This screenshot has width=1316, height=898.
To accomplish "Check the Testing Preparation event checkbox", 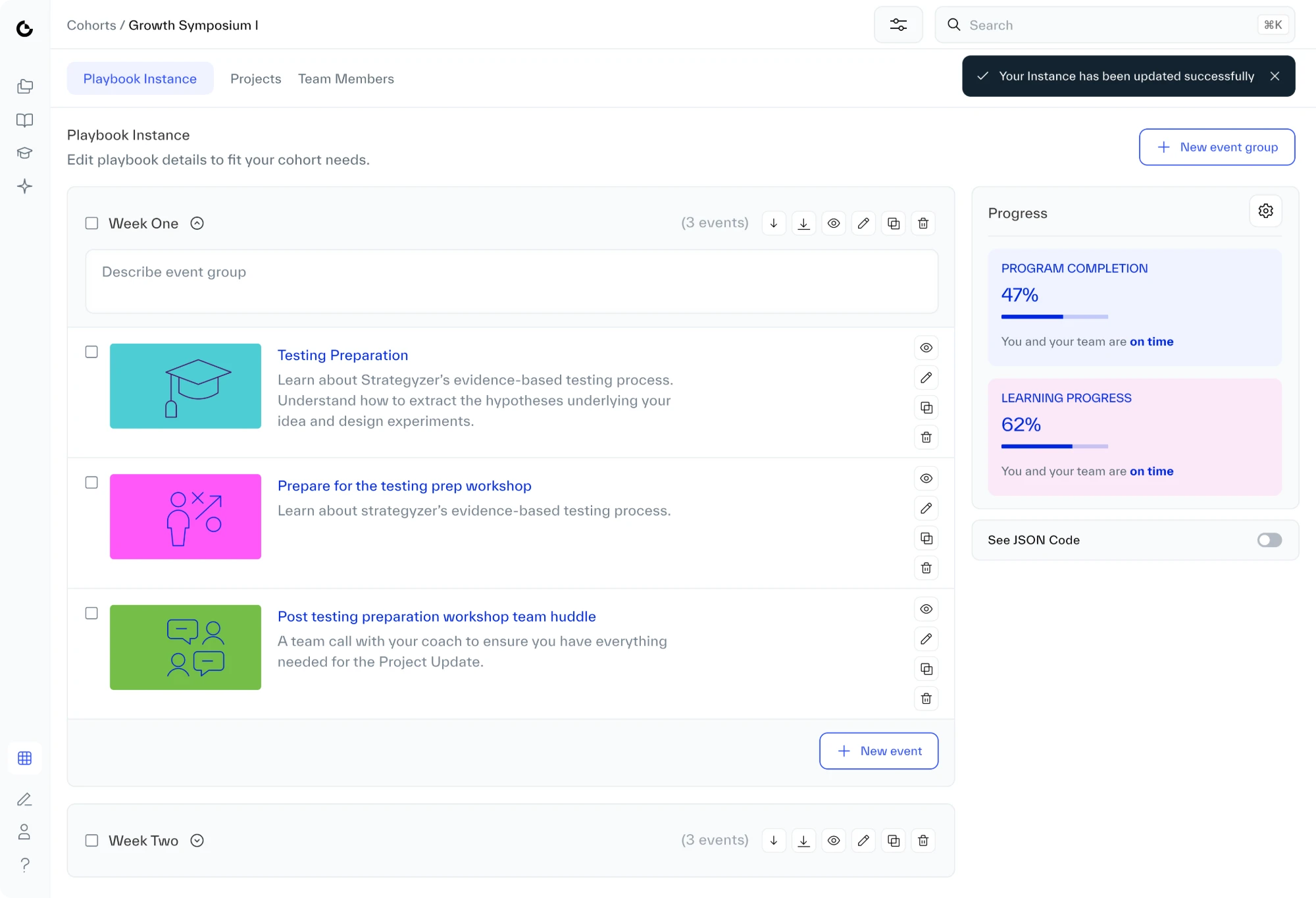I will point(91,352).
